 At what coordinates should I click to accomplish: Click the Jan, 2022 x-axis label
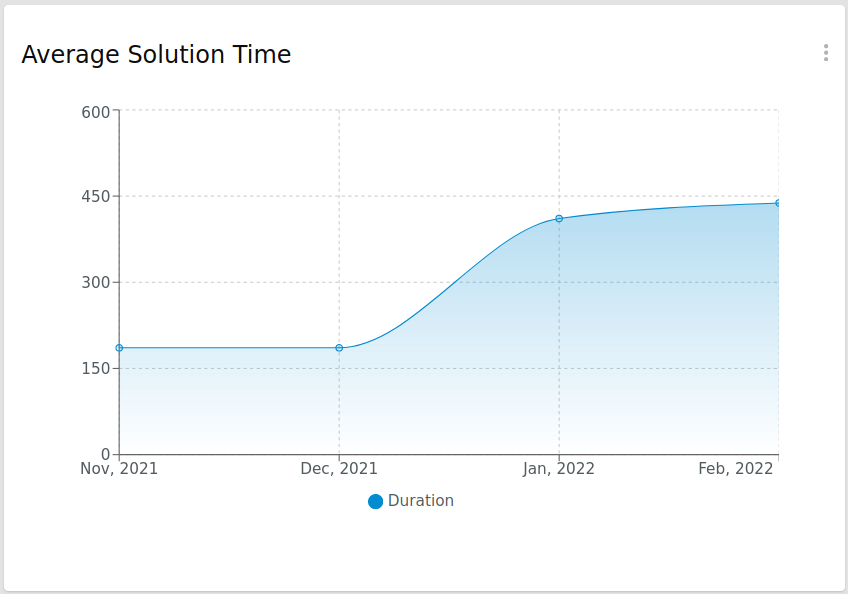pos(559,469)
